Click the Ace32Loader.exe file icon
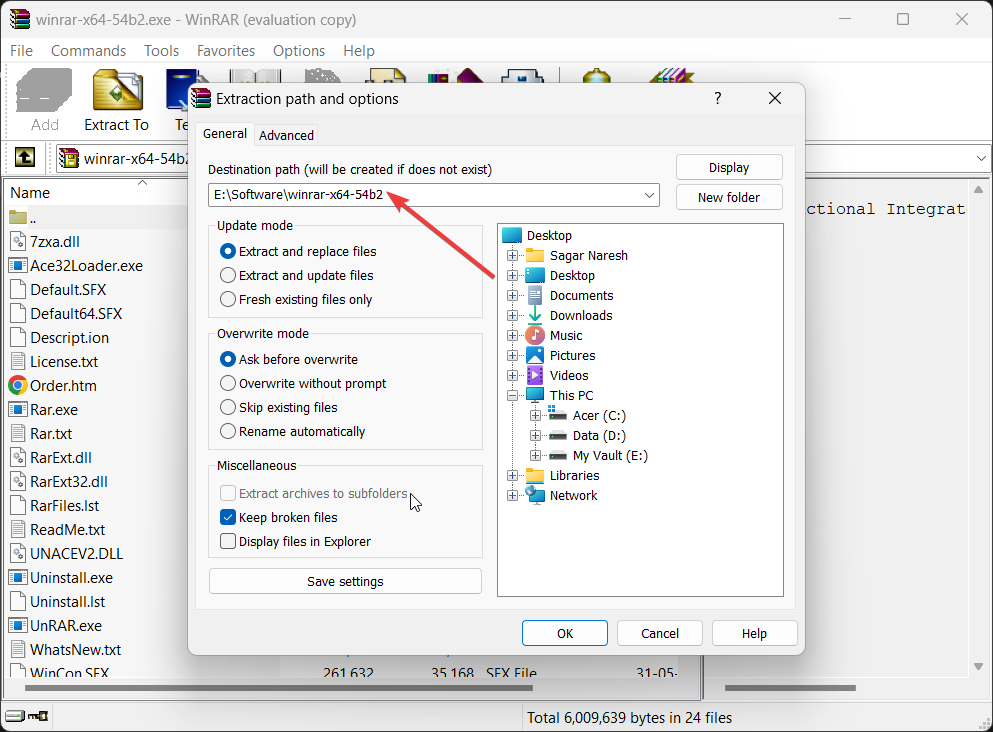The width and height of the screenshot is (993, 732). pyautogui.click(x=18, y=265)
